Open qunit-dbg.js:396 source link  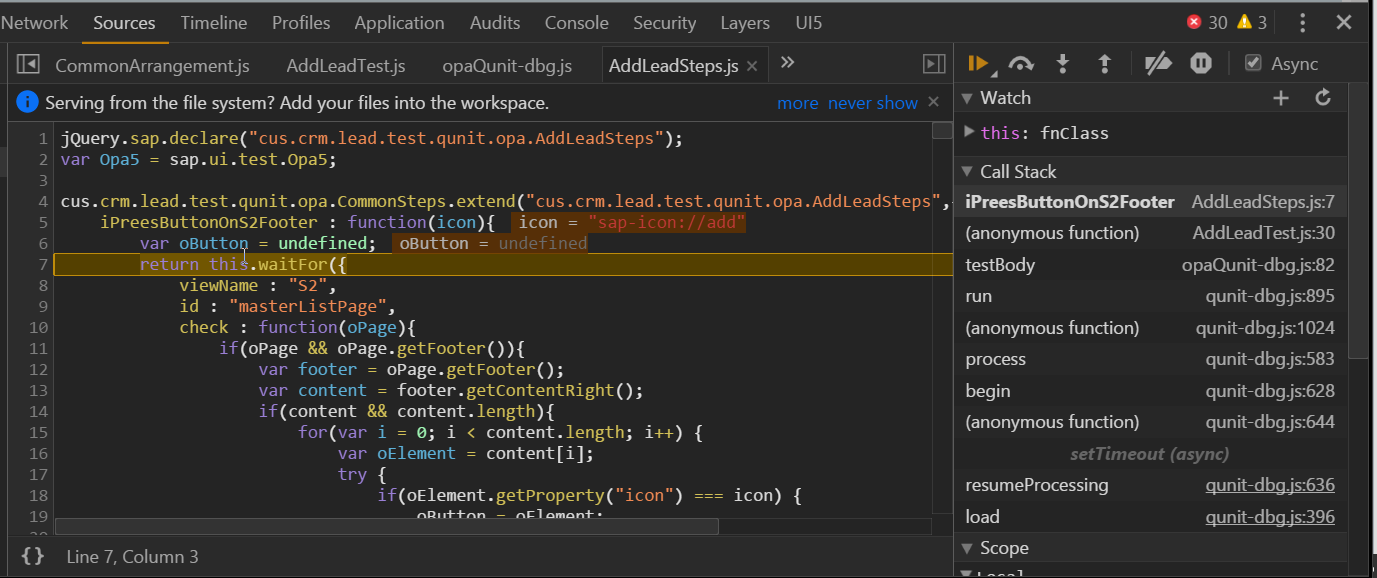pos(1270,517)
